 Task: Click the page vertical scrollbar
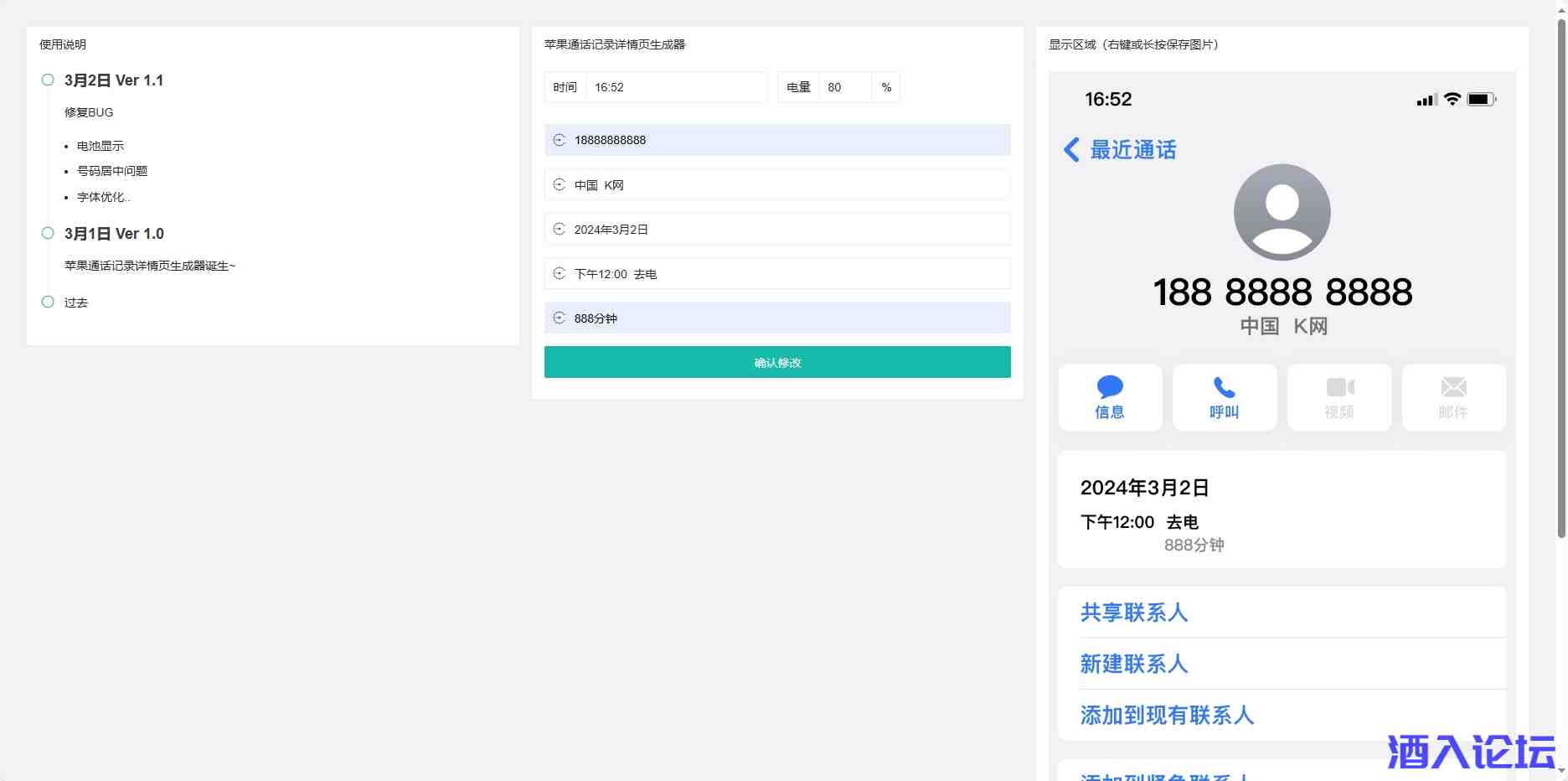1561,277
